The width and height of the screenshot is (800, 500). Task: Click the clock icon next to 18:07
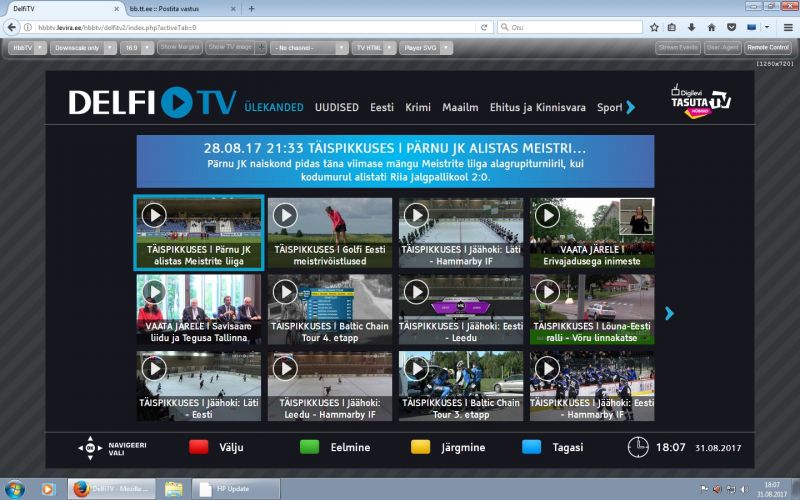tap(638, 447)
